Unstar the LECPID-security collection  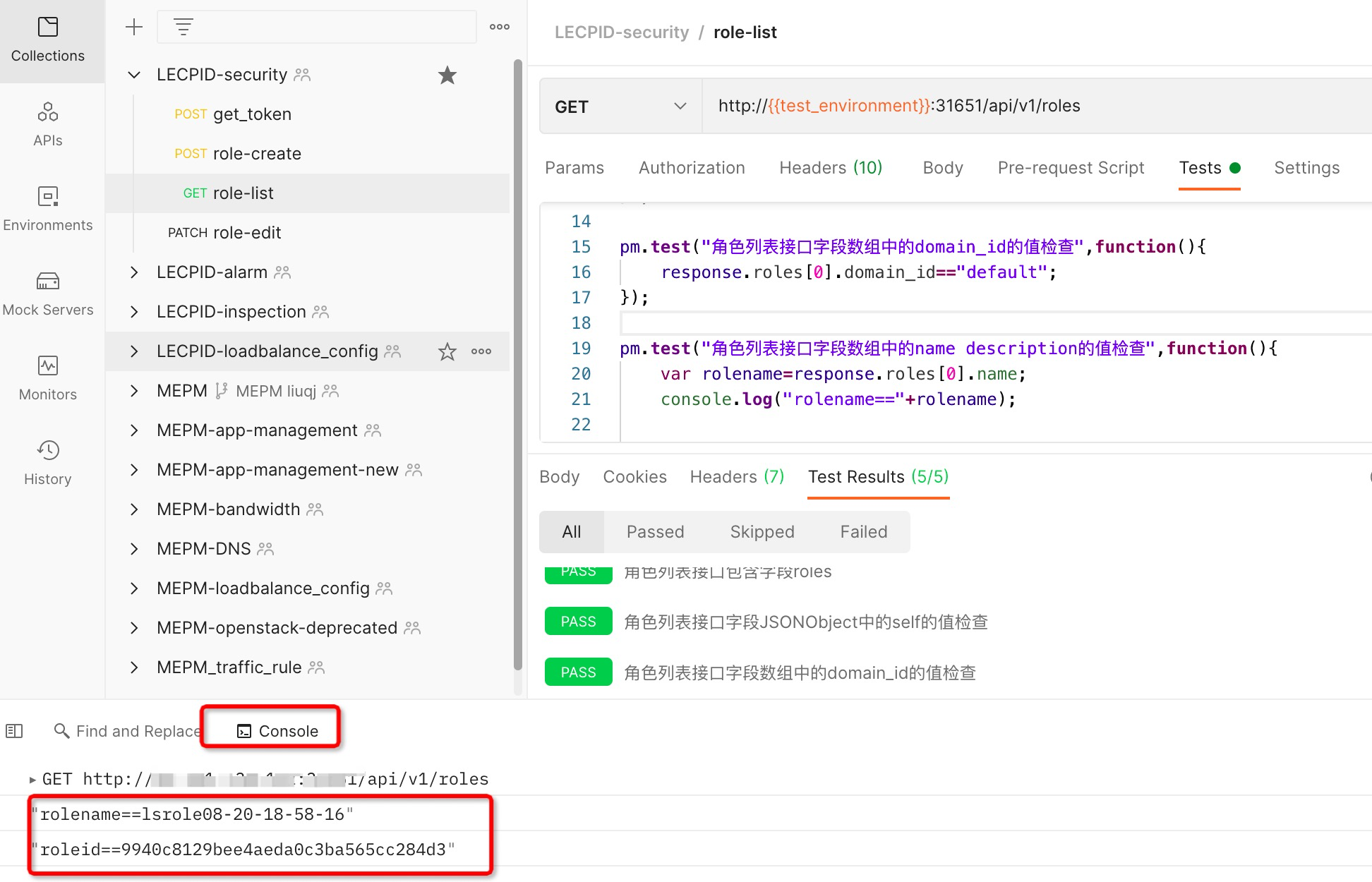pos(447,75)
